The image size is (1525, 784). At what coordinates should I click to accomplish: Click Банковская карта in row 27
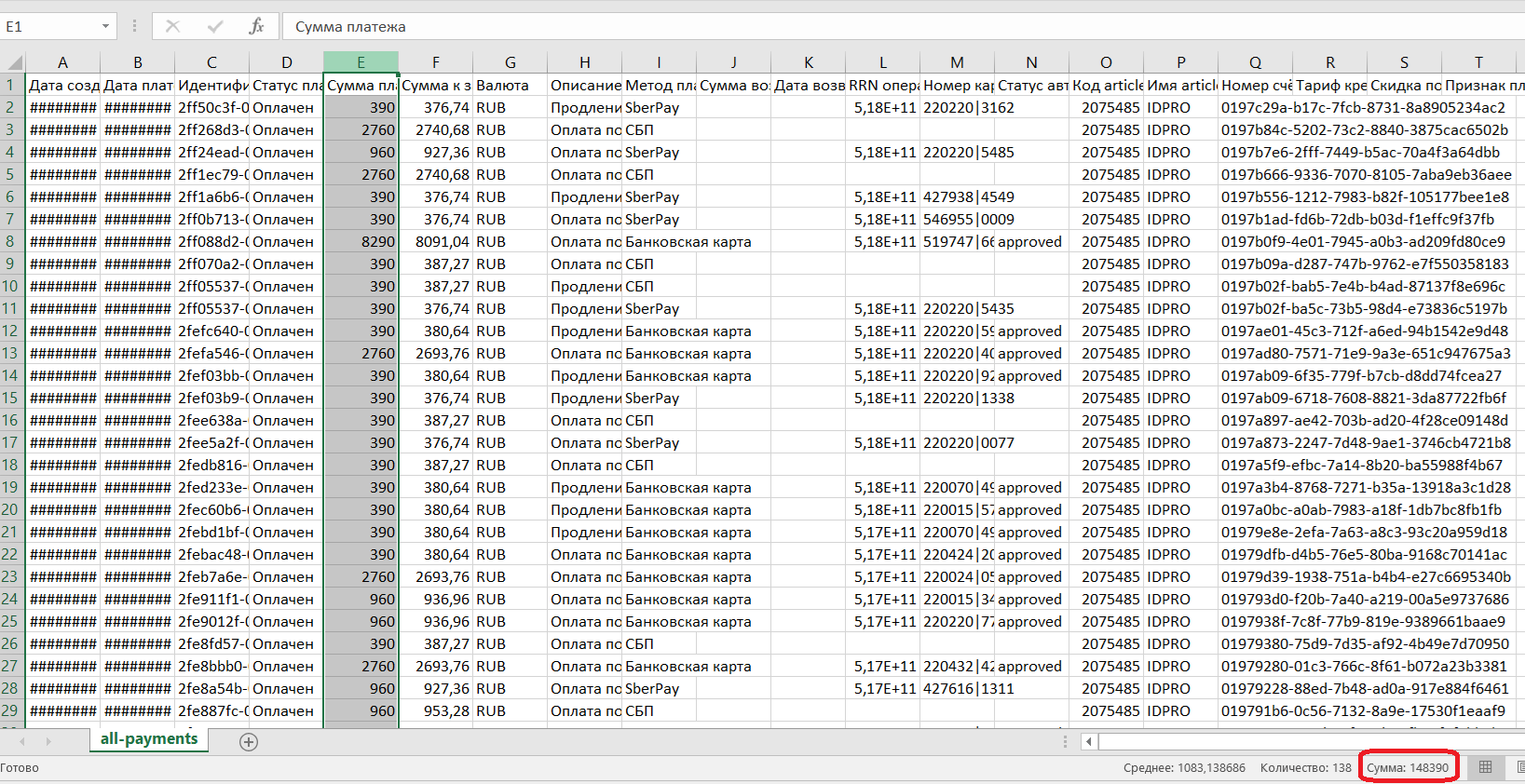[688, 666]
